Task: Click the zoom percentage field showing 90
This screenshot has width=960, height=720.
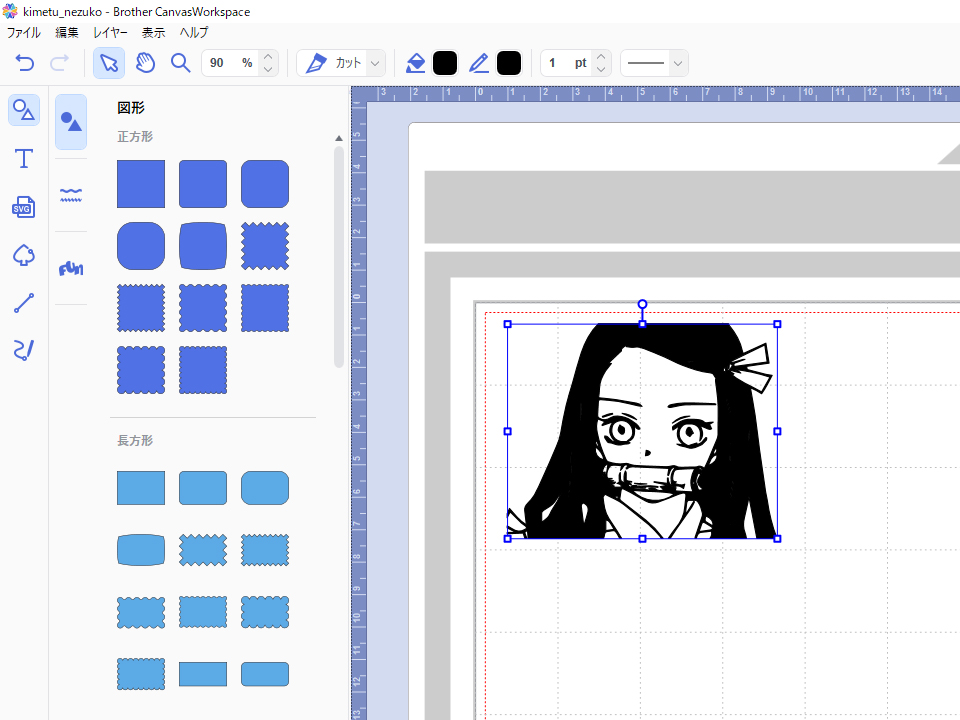Action: [230, 63]
